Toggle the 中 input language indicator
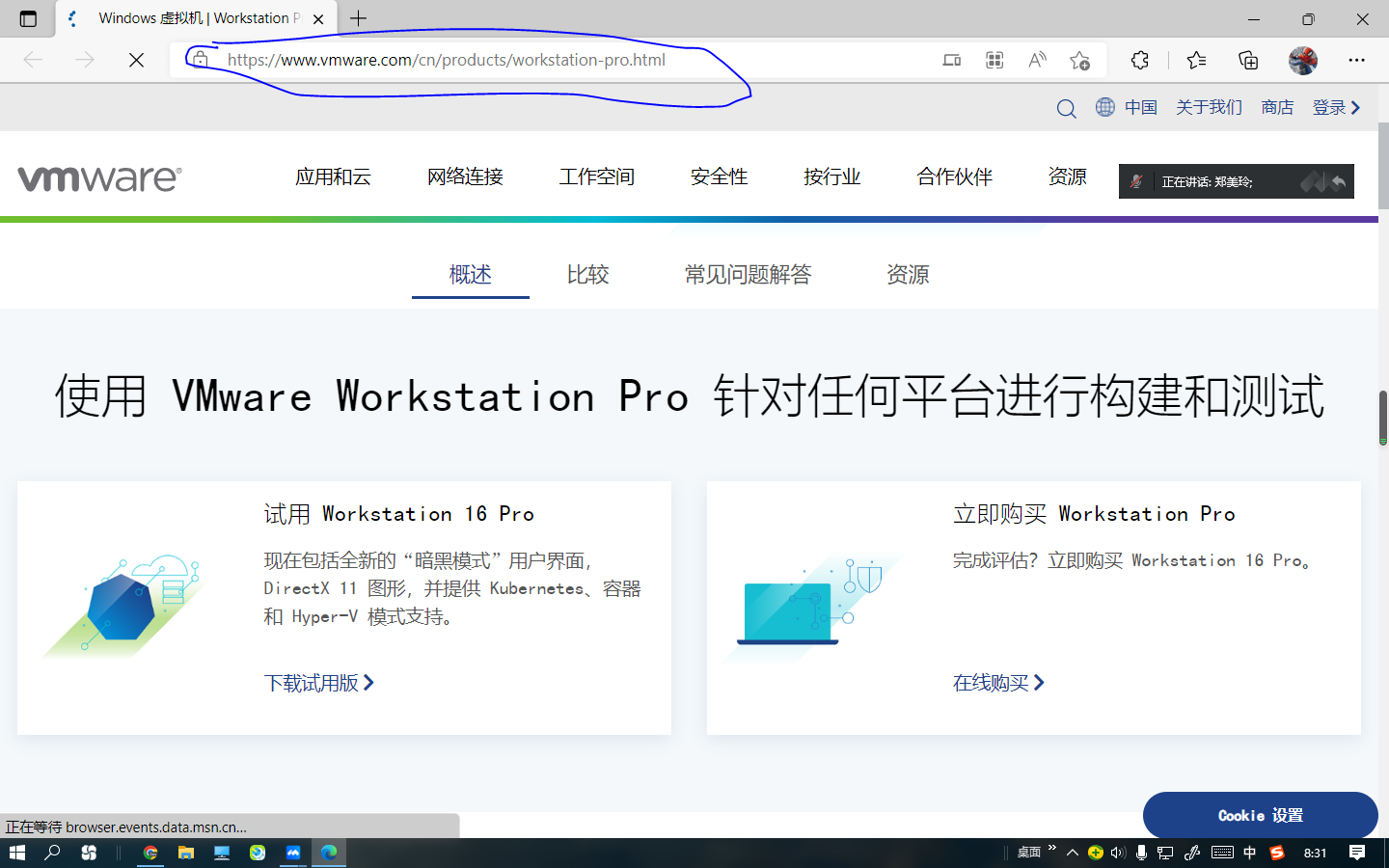 [x=1250, y=853]
